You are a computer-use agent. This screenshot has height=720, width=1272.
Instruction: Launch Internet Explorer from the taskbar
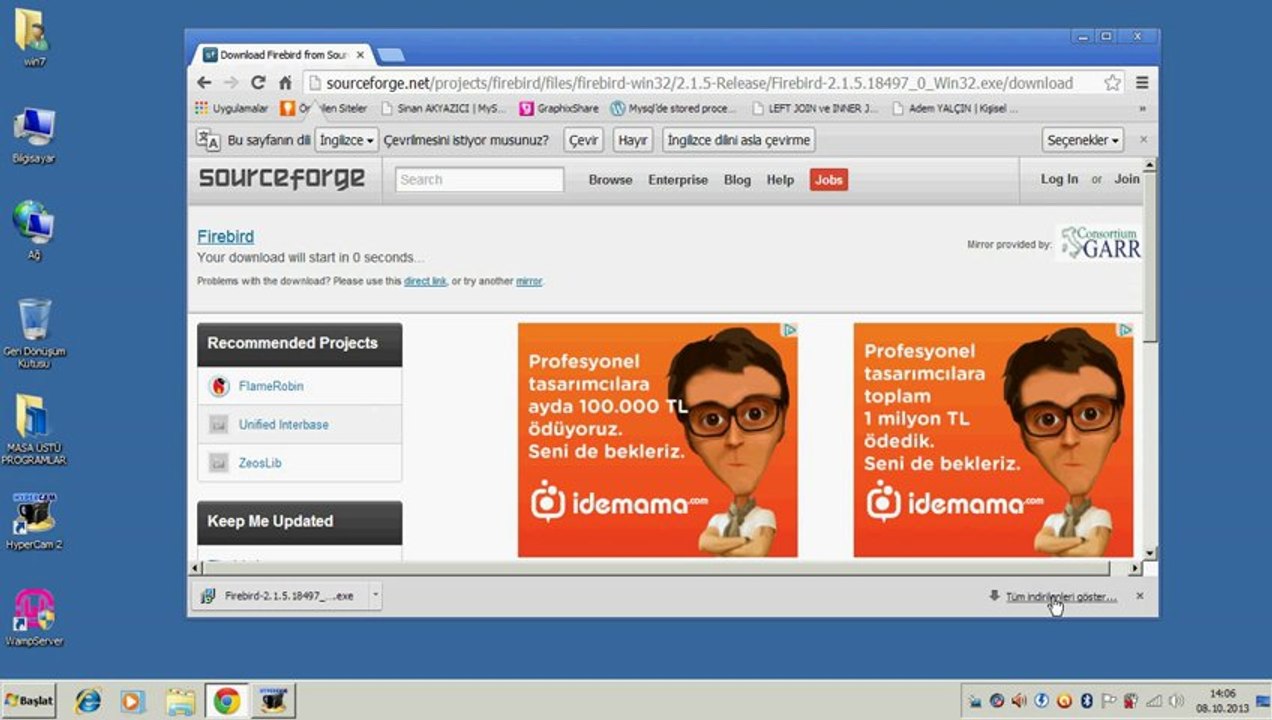point(88,701)
